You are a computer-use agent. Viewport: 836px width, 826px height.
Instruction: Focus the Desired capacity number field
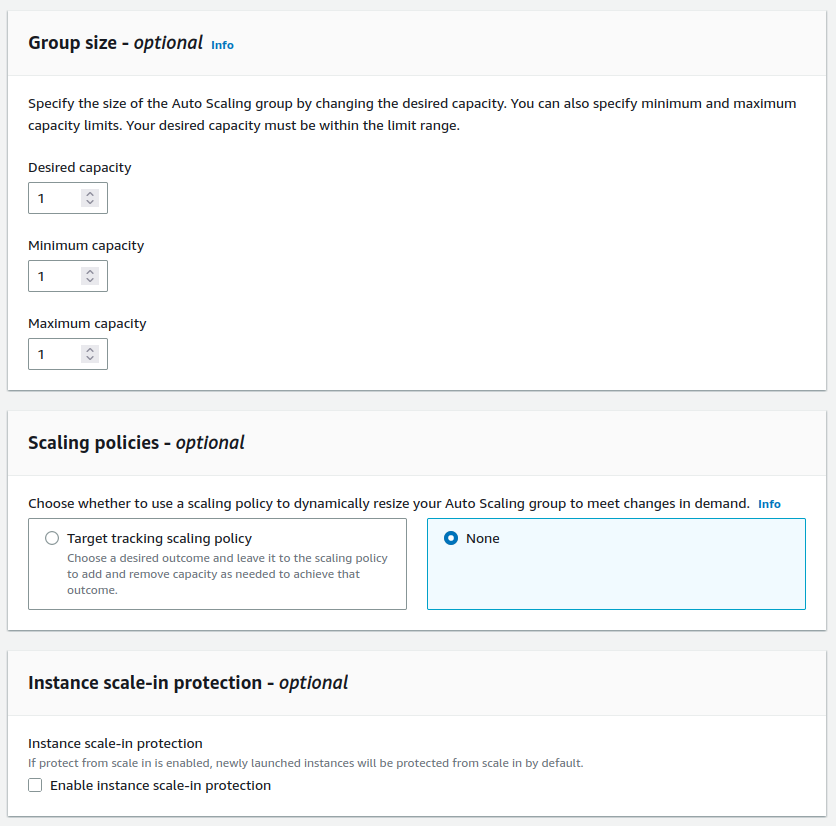tap(56, 198)
